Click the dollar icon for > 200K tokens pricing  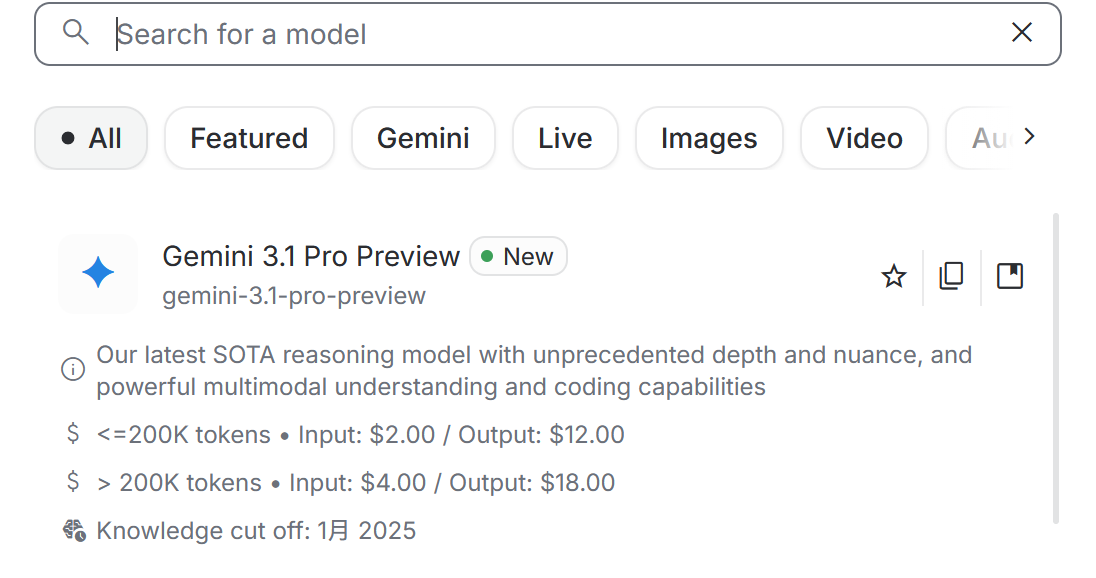point(73,482)
